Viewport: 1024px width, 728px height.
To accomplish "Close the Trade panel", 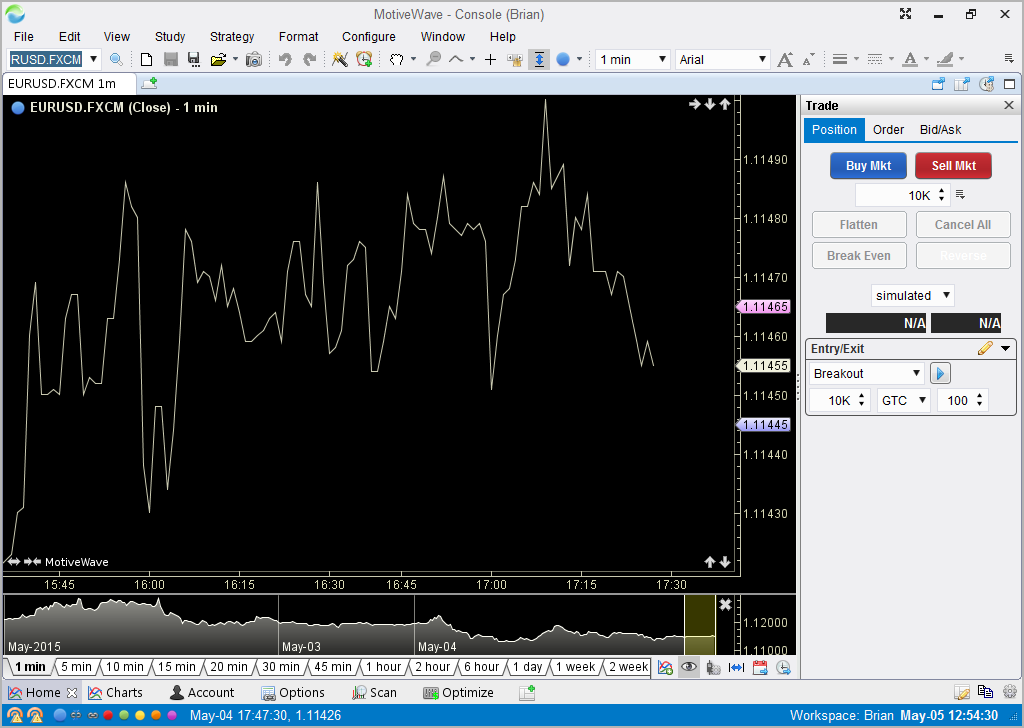I will [1009, 105].
